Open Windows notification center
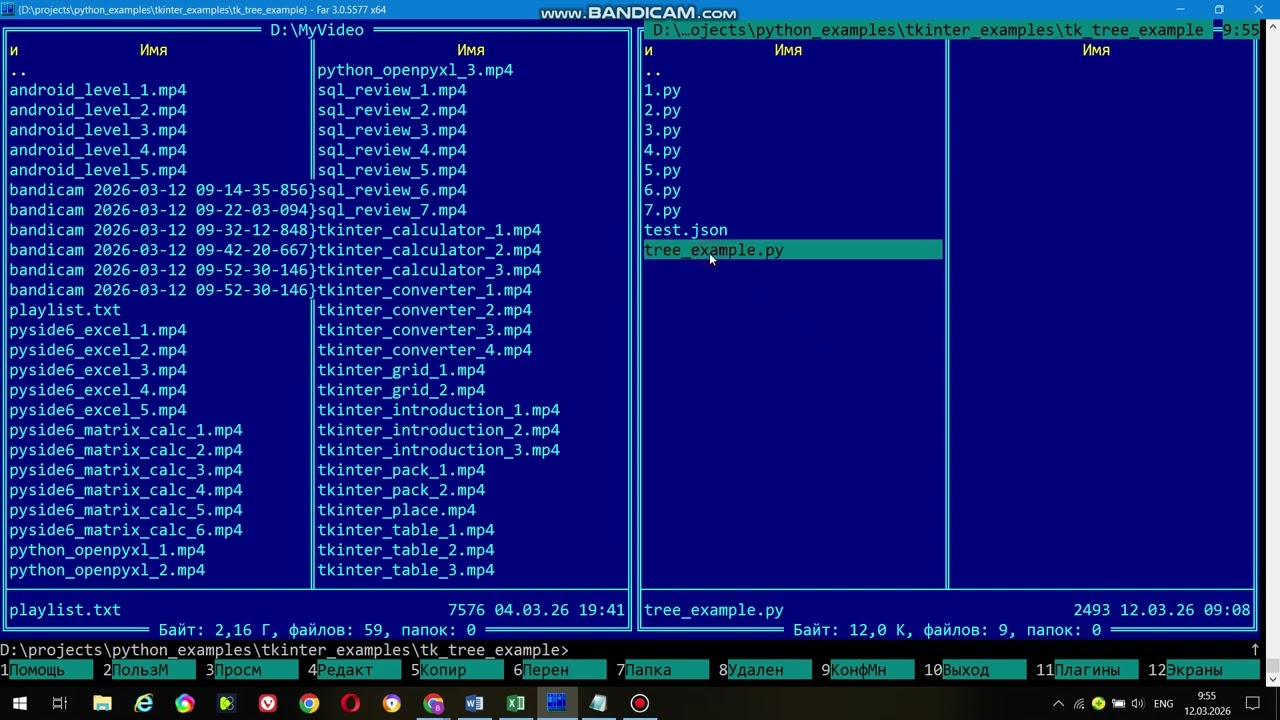 1252,704
